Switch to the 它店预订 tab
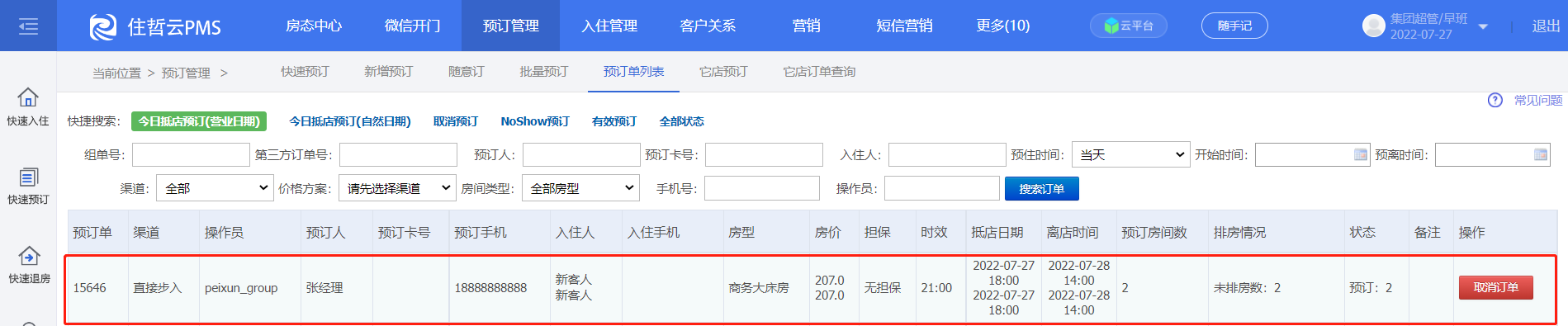The height and width of the screenshot is (326, 1568). coord(723,72)
